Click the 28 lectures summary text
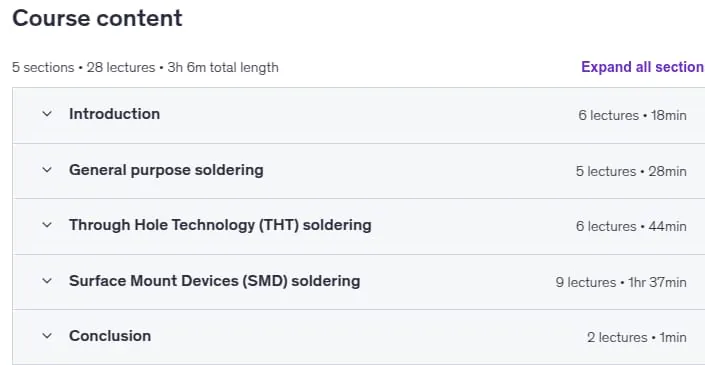705x365 pixels. point(121,67)
